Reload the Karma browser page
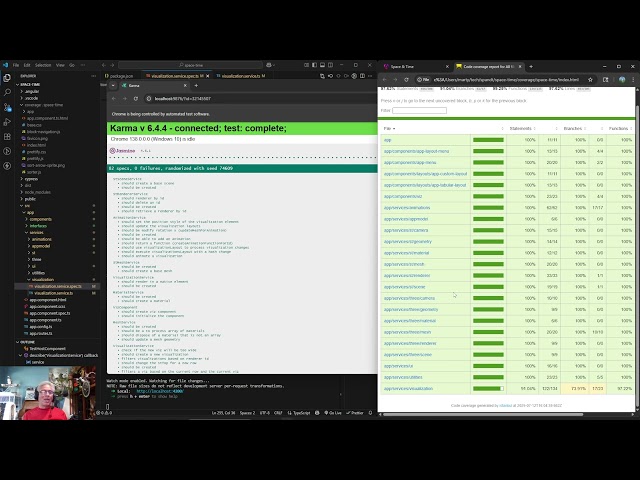640x480 pixels. (136, 99)
